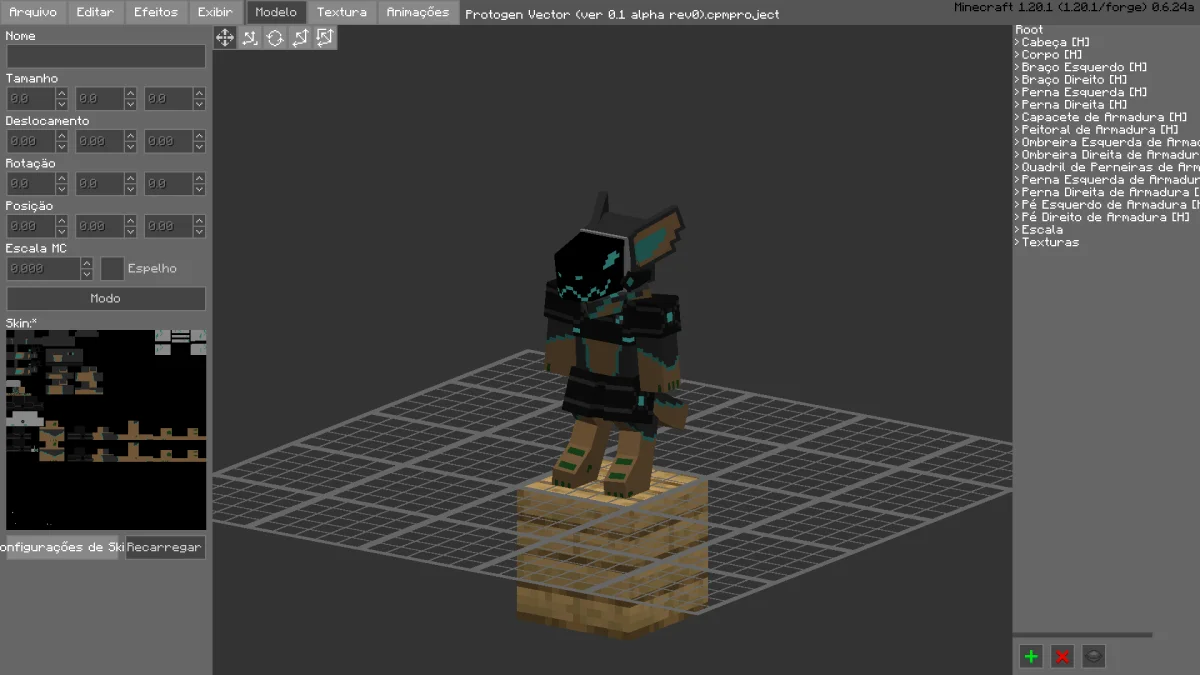Screen dimensions: 1200x675
Task: Click the Modo button
Action: pos(106,298)
